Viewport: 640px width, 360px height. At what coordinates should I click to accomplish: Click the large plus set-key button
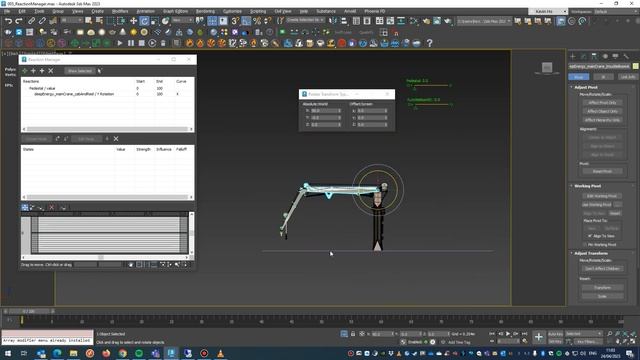point(538,337)
